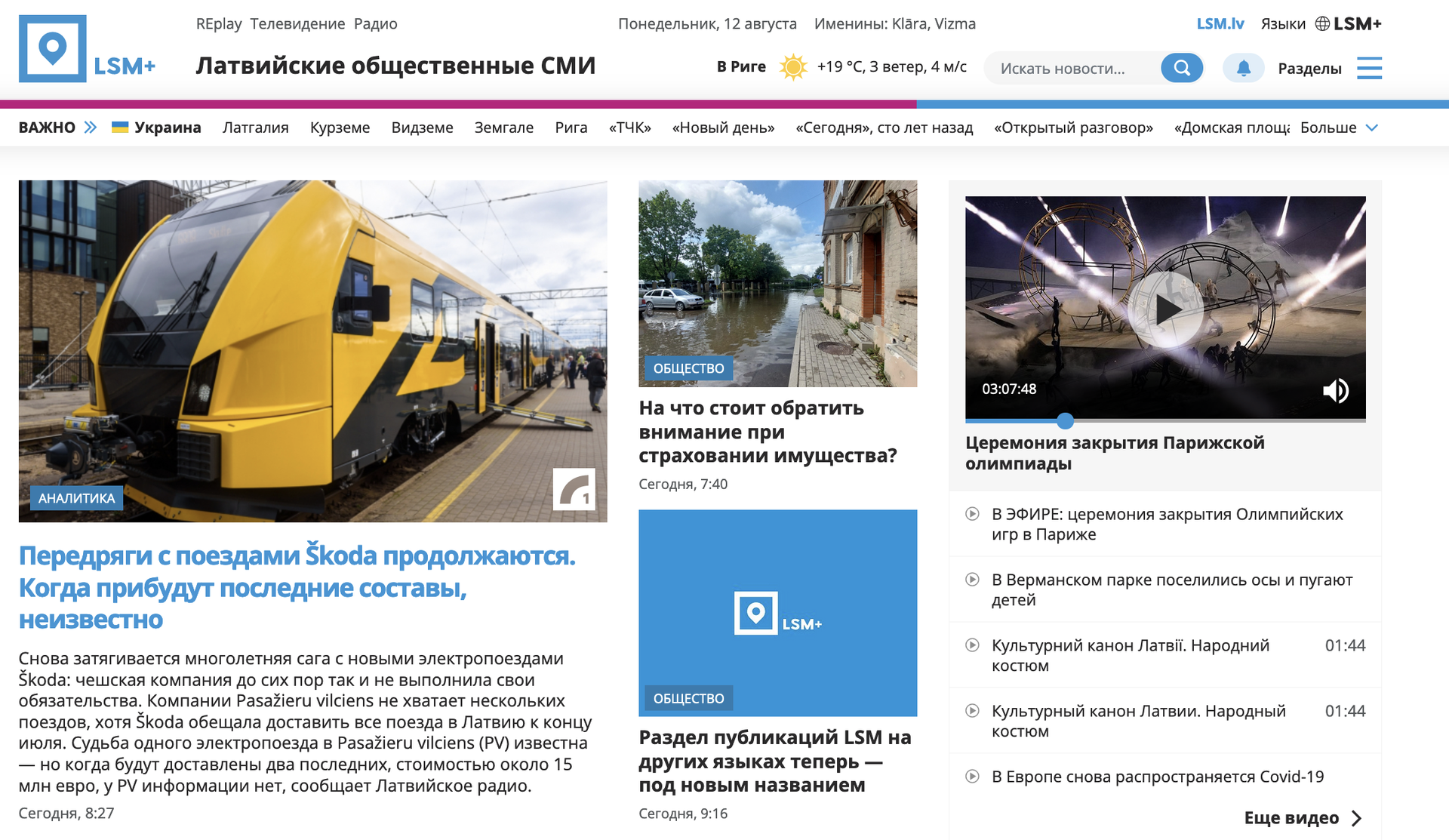
Task: Click play icon beside Covid-19 video item
Action: (x=973, y=777)
